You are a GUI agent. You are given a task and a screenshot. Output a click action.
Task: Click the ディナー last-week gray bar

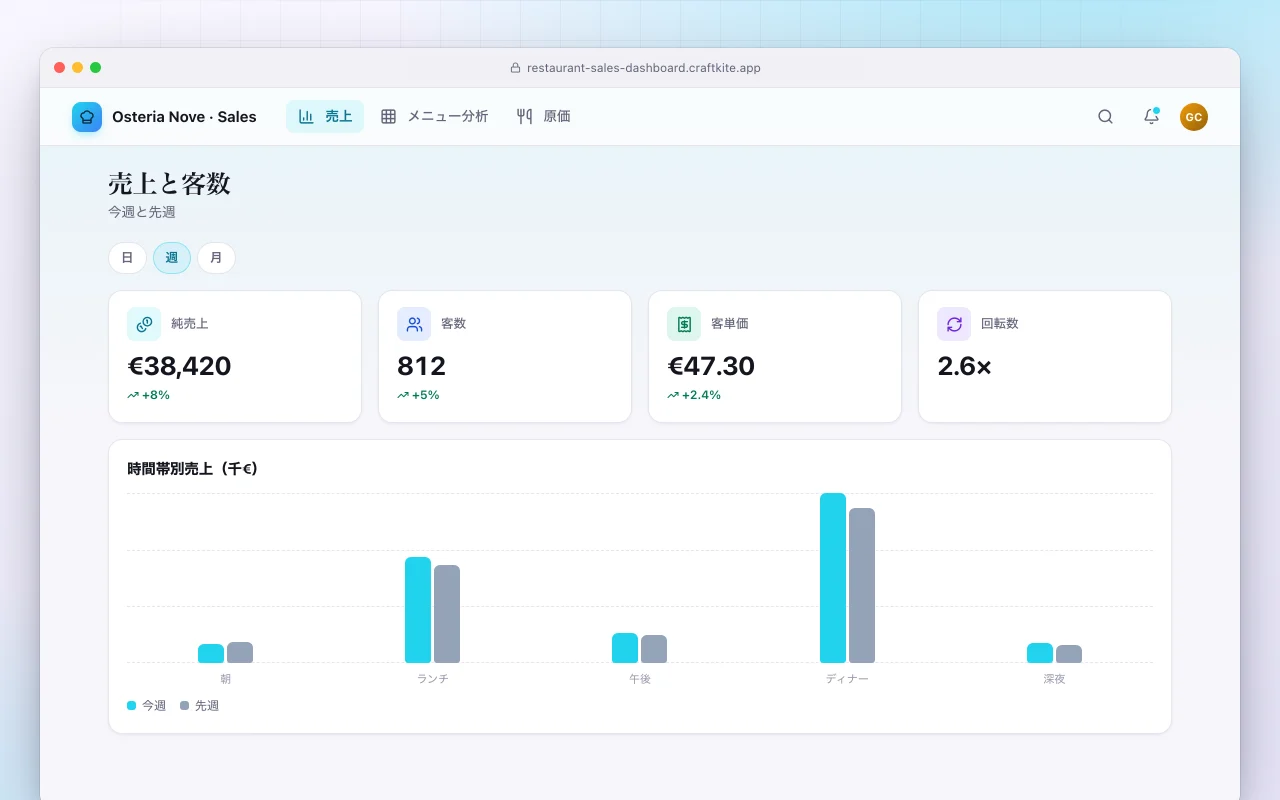(862, 586)
